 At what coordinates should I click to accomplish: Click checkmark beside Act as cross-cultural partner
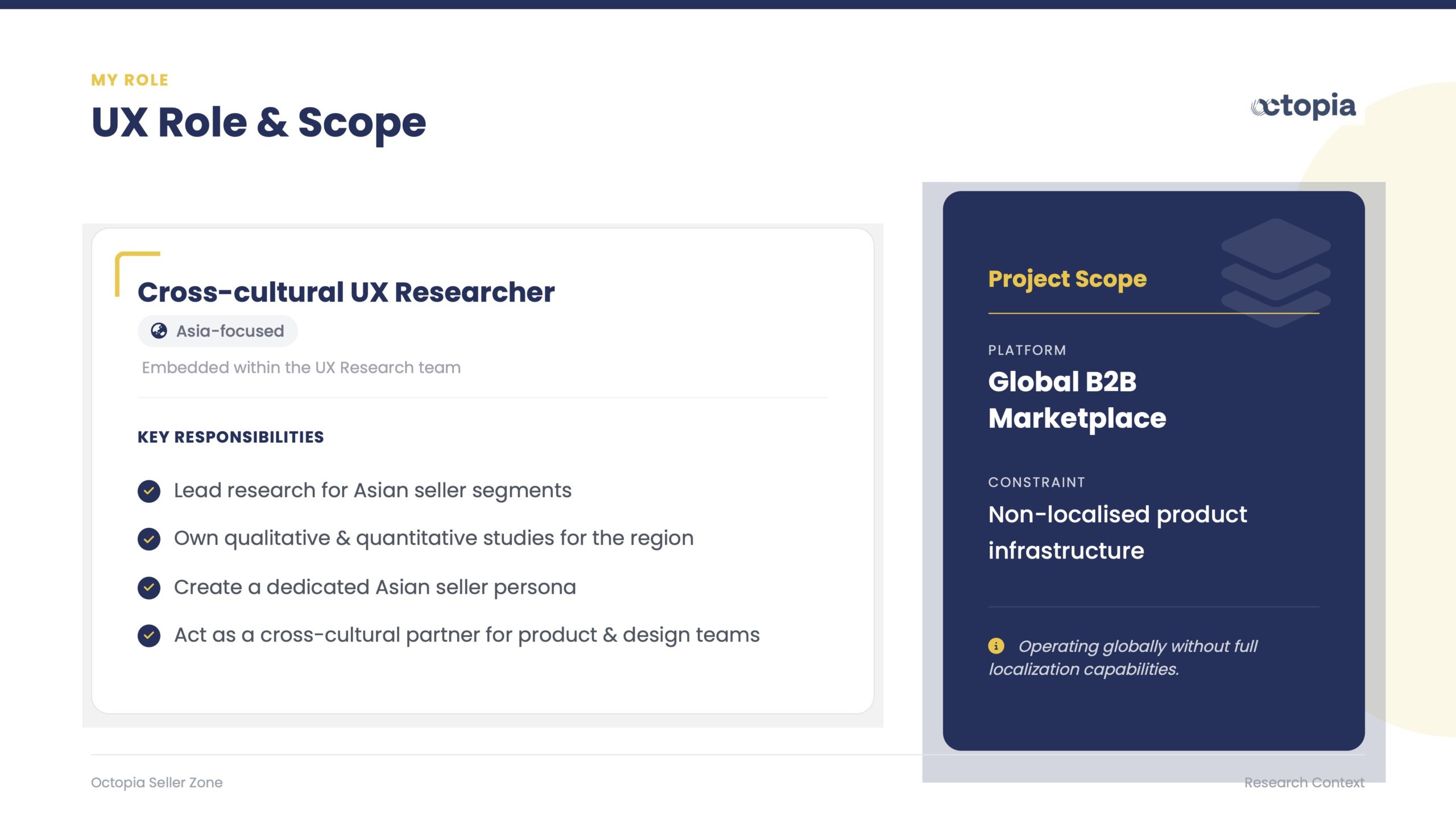149,635
